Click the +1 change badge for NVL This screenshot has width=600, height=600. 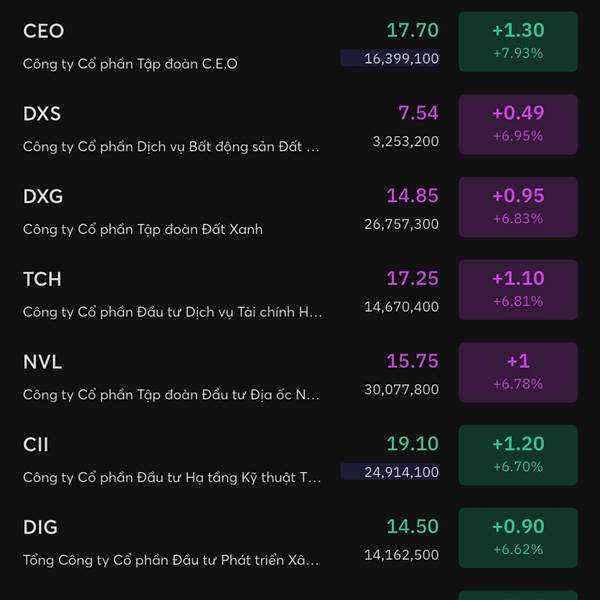517,373
